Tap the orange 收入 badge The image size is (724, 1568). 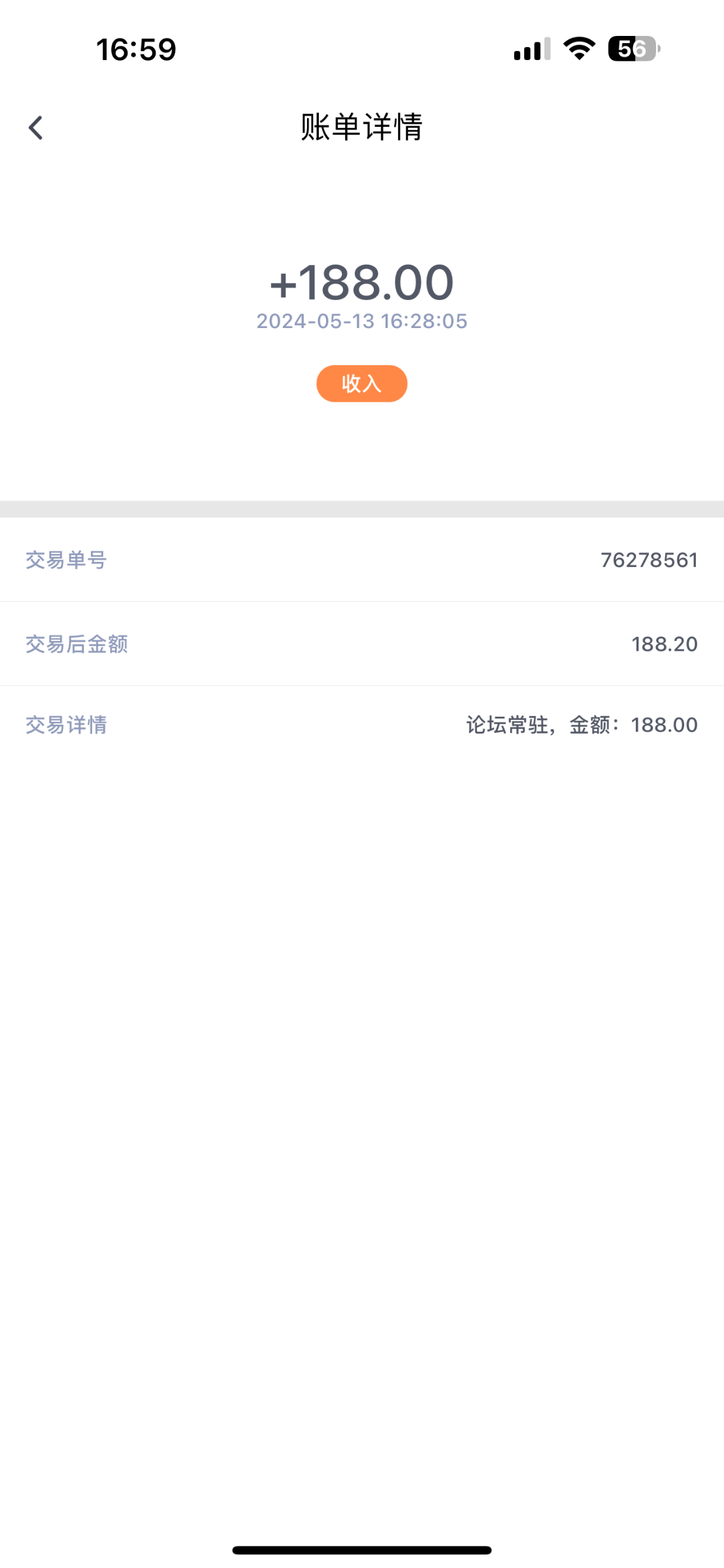362,384
